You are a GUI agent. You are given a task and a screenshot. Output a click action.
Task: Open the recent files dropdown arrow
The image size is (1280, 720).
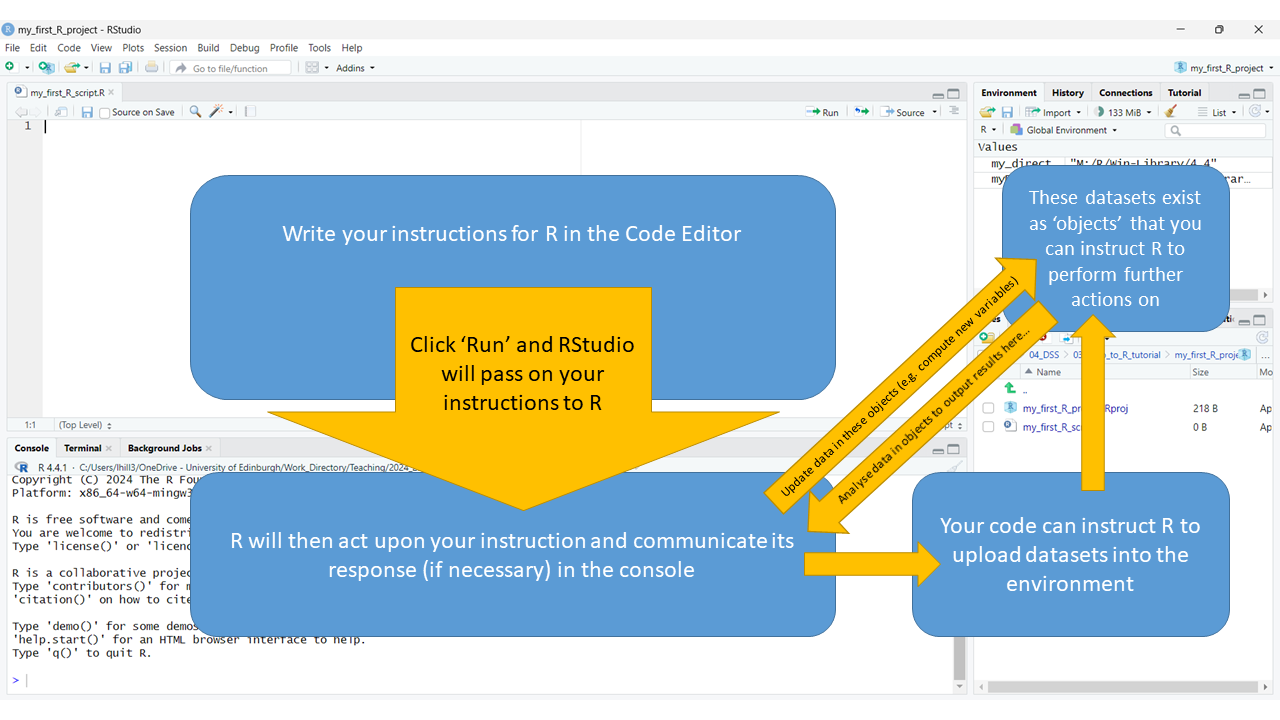click(87, 68)
